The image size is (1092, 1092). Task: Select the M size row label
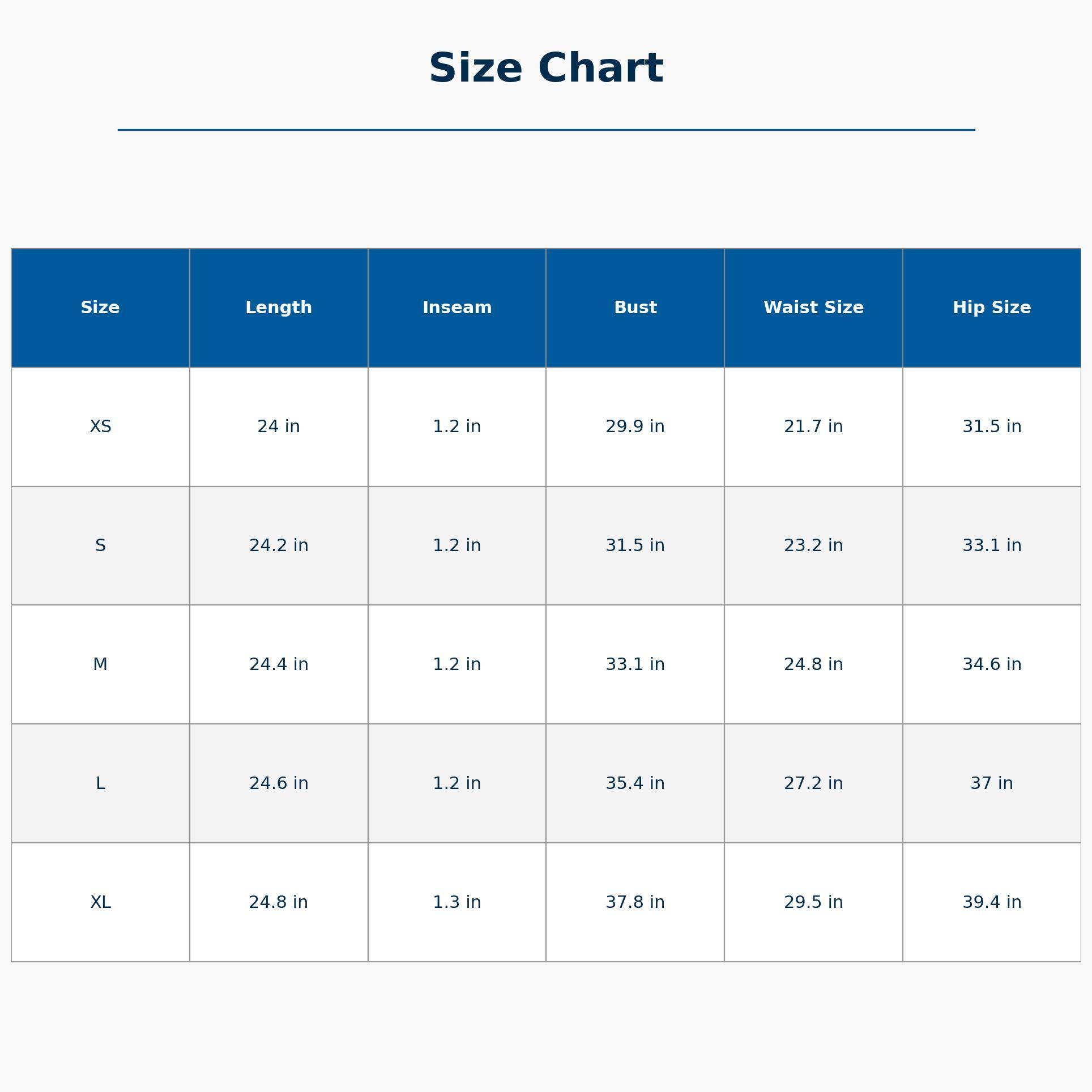coord(100,664)
